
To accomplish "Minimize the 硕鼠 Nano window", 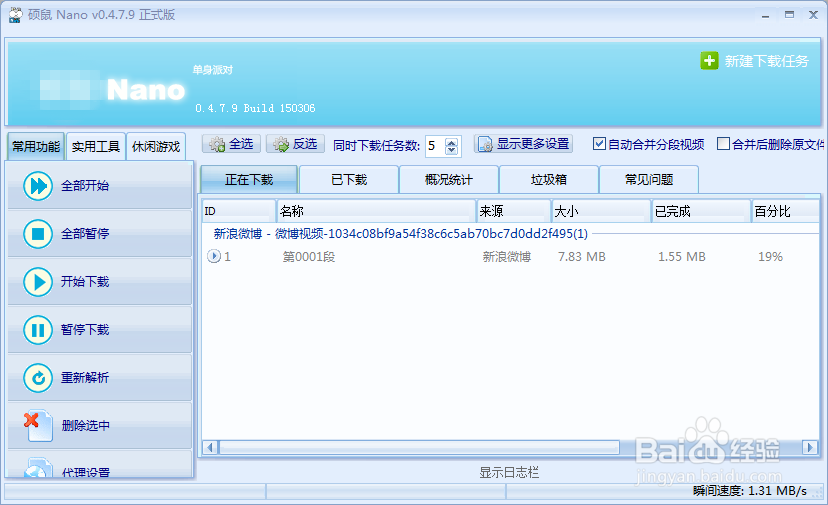I will [x=766, y=15].
